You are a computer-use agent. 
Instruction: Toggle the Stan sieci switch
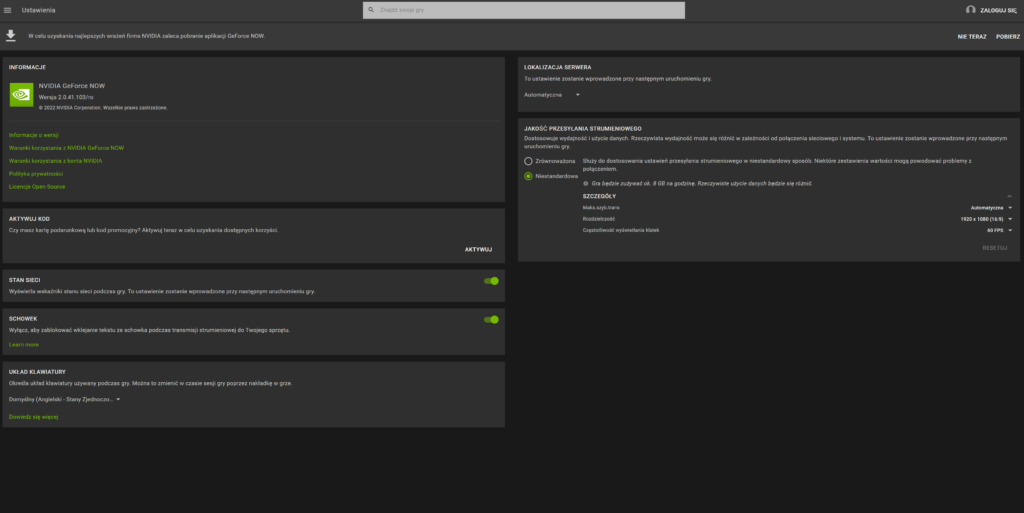pos(491,281)
